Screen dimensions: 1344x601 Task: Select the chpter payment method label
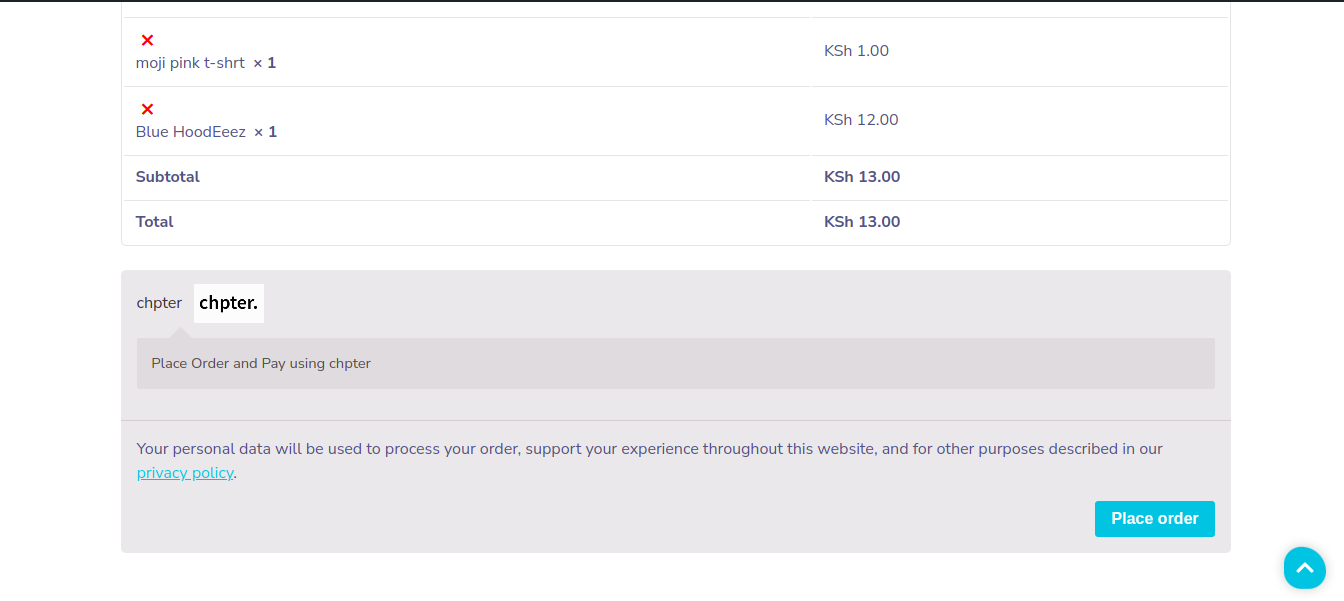[159, 303]
